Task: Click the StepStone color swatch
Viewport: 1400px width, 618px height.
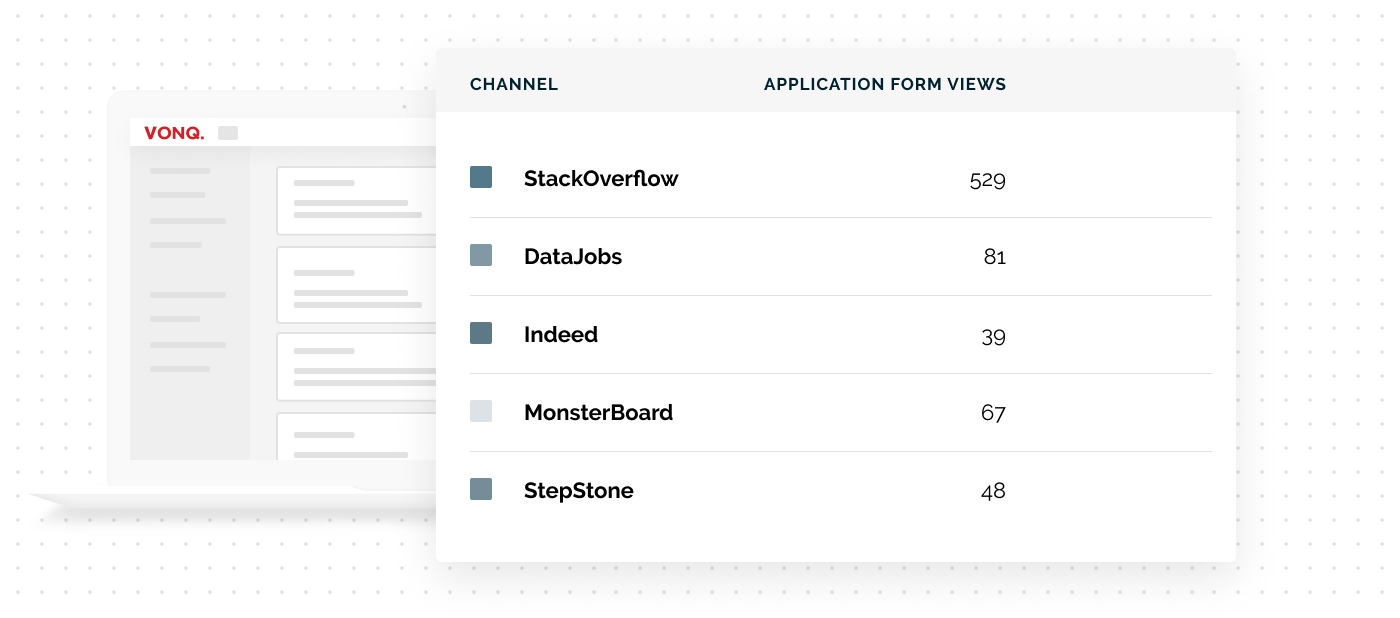Action: pos(481,490)
